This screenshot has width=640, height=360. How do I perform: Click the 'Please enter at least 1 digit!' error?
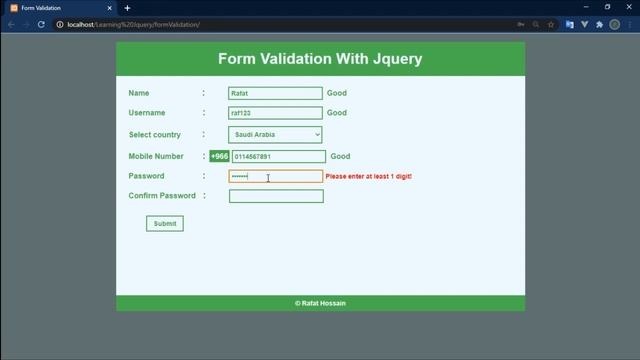(x=369, y=176)
